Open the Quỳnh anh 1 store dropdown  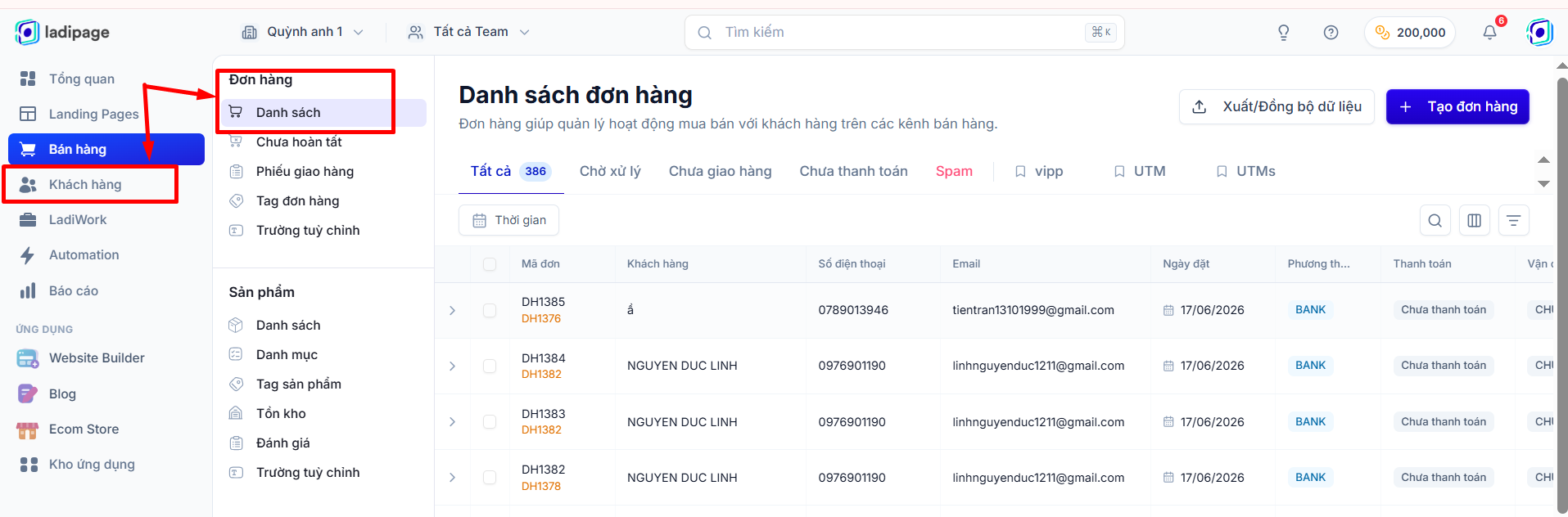pyautogui.click(x=303, y=32)
